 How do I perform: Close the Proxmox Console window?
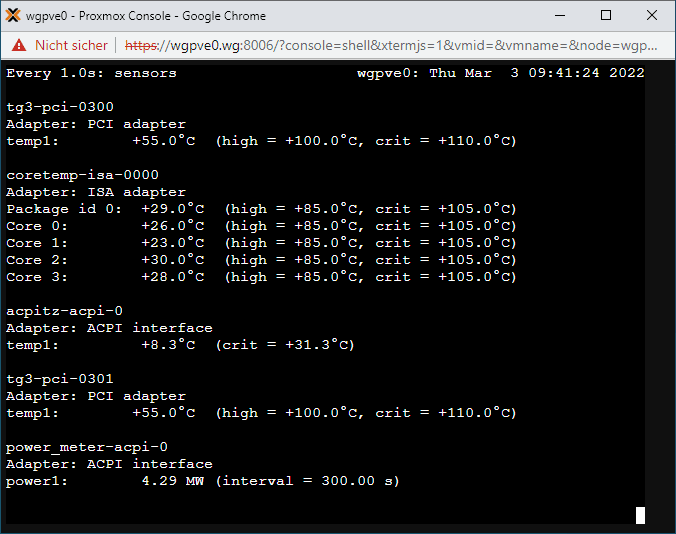652,16
